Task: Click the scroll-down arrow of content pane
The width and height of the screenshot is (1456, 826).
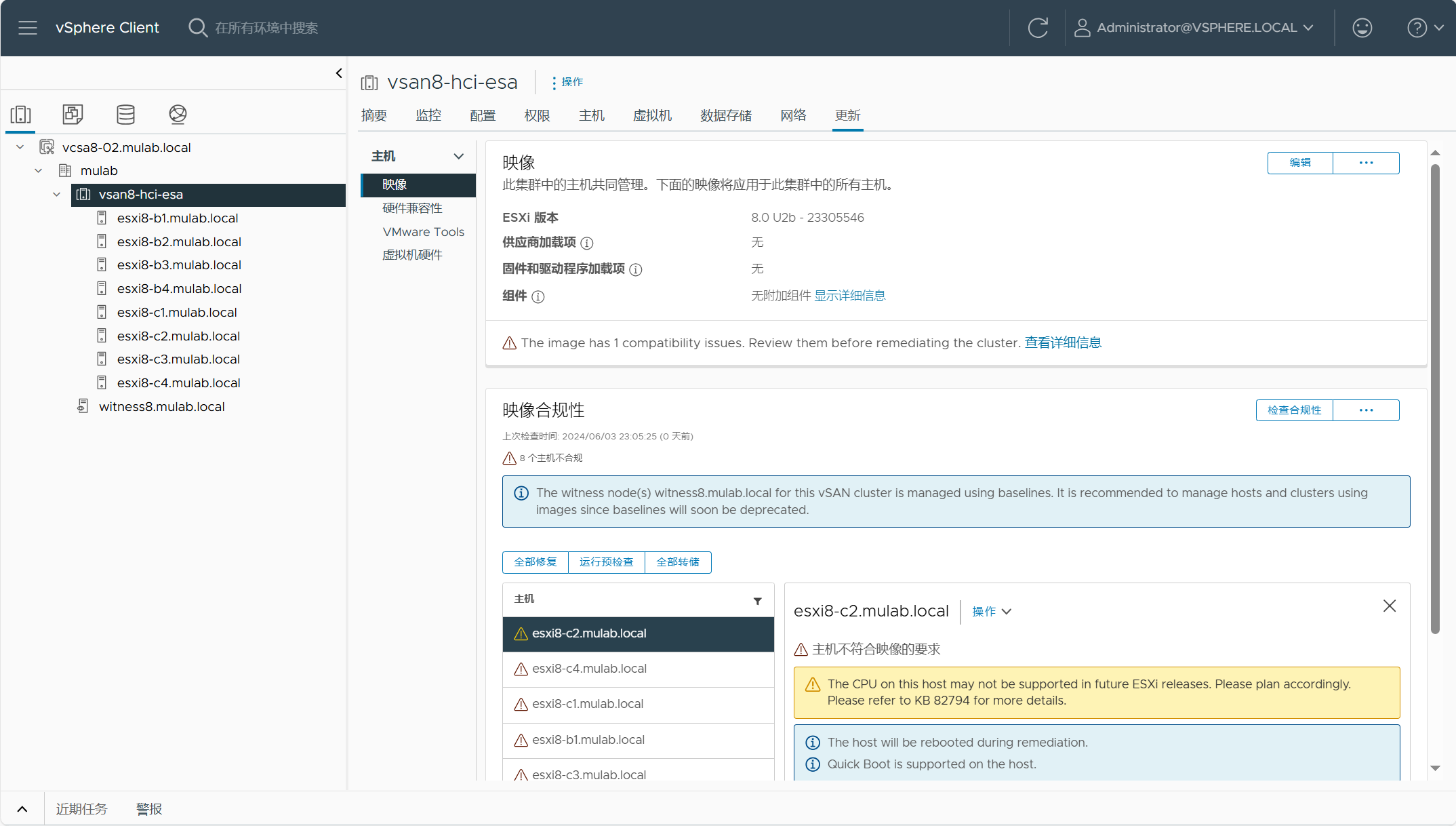Action: 1435,768
